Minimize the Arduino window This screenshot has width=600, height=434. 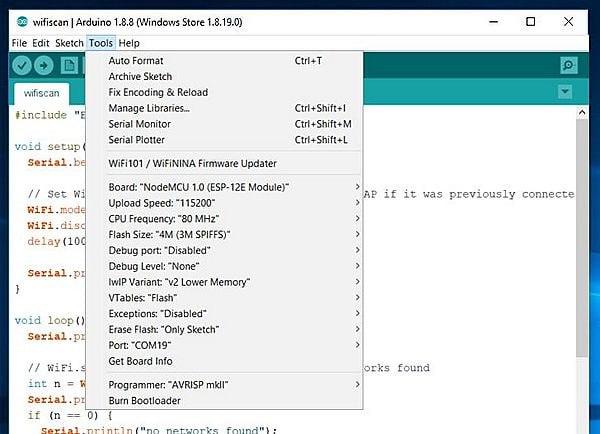494,22
